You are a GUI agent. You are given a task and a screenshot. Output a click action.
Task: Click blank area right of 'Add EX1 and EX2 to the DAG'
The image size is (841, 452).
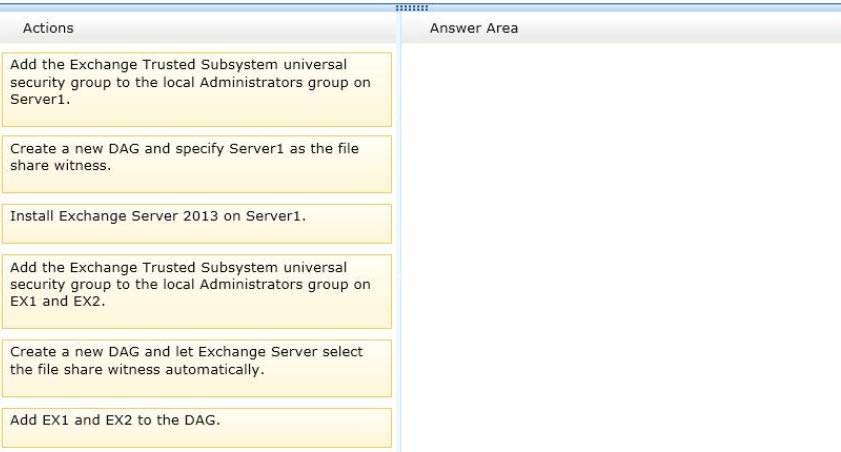[305, 420]
